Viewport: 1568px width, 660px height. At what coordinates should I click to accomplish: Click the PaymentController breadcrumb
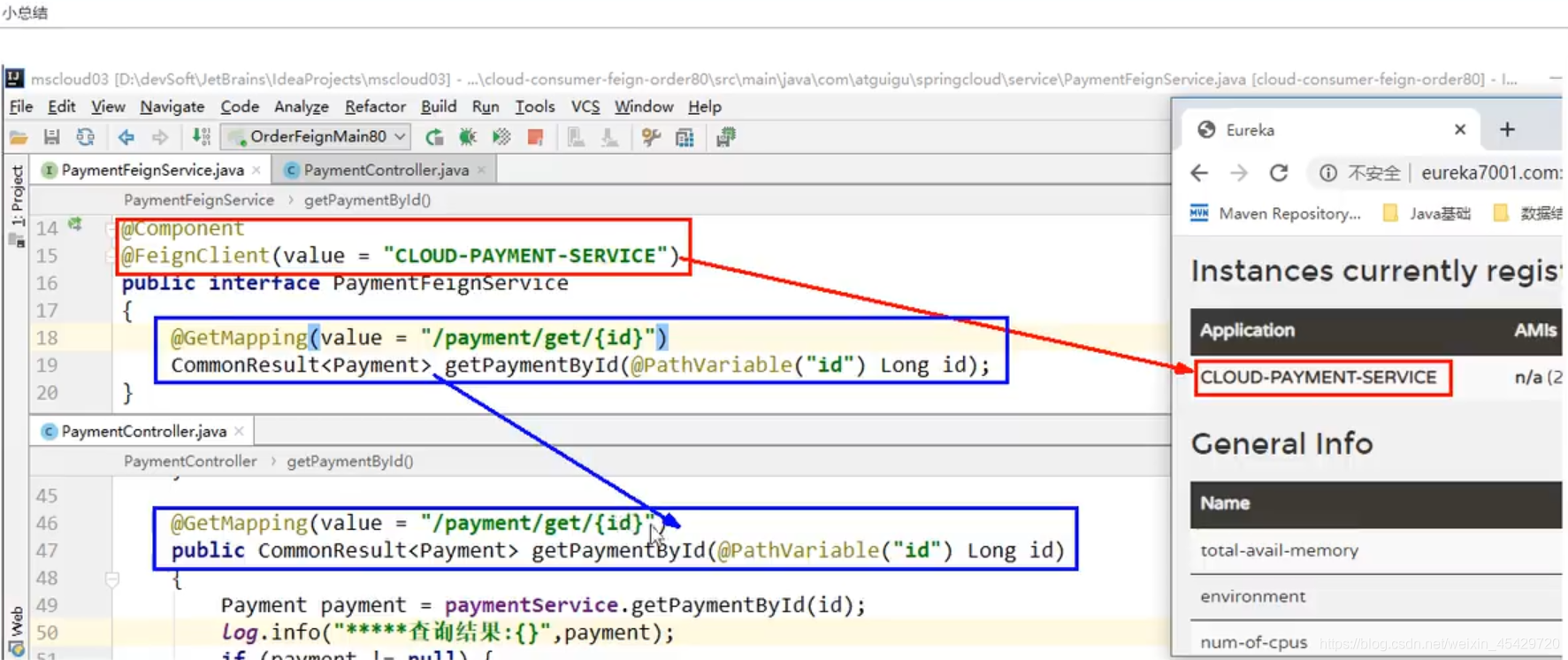click(x=190, y=461)
